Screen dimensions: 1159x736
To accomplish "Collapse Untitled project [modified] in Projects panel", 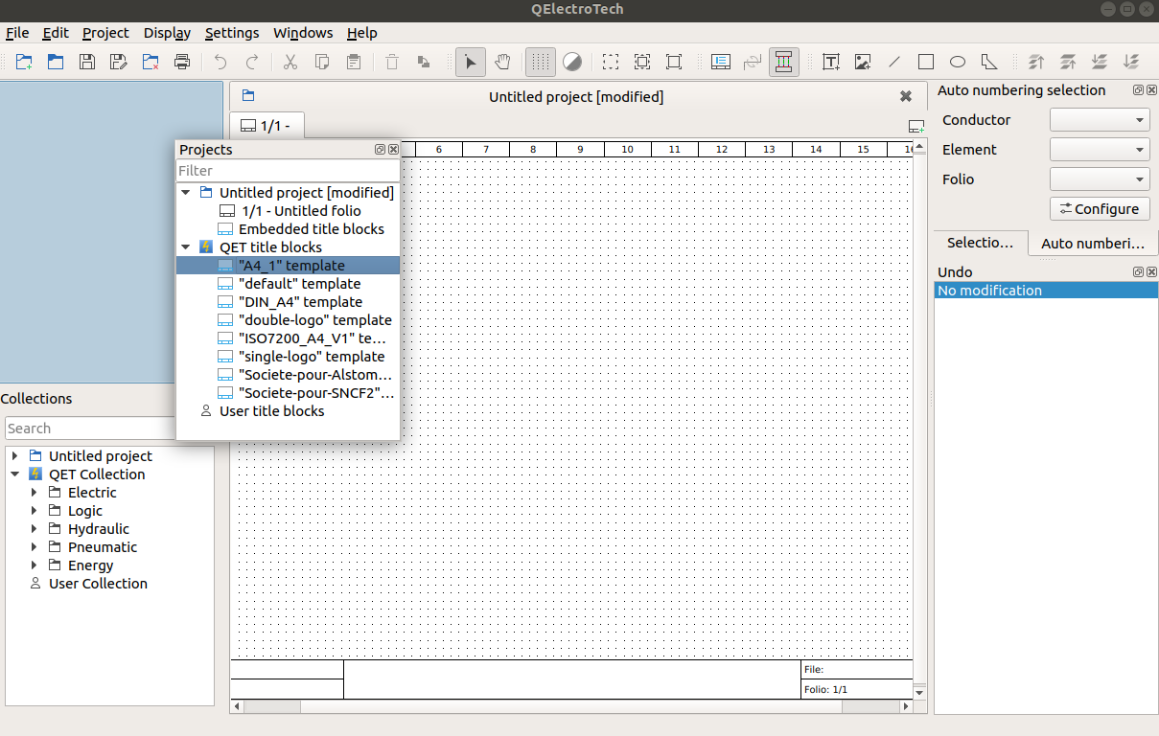I will click(186, 193).
